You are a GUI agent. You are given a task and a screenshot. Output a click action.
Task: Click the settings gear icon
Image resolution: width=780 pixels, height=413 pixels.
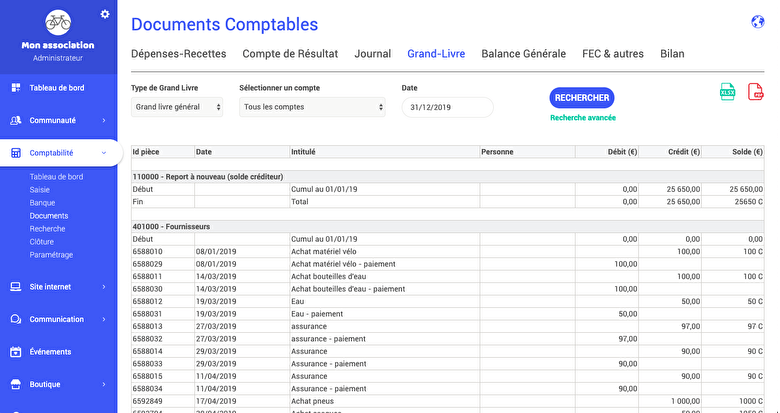(x=104, y=14)
